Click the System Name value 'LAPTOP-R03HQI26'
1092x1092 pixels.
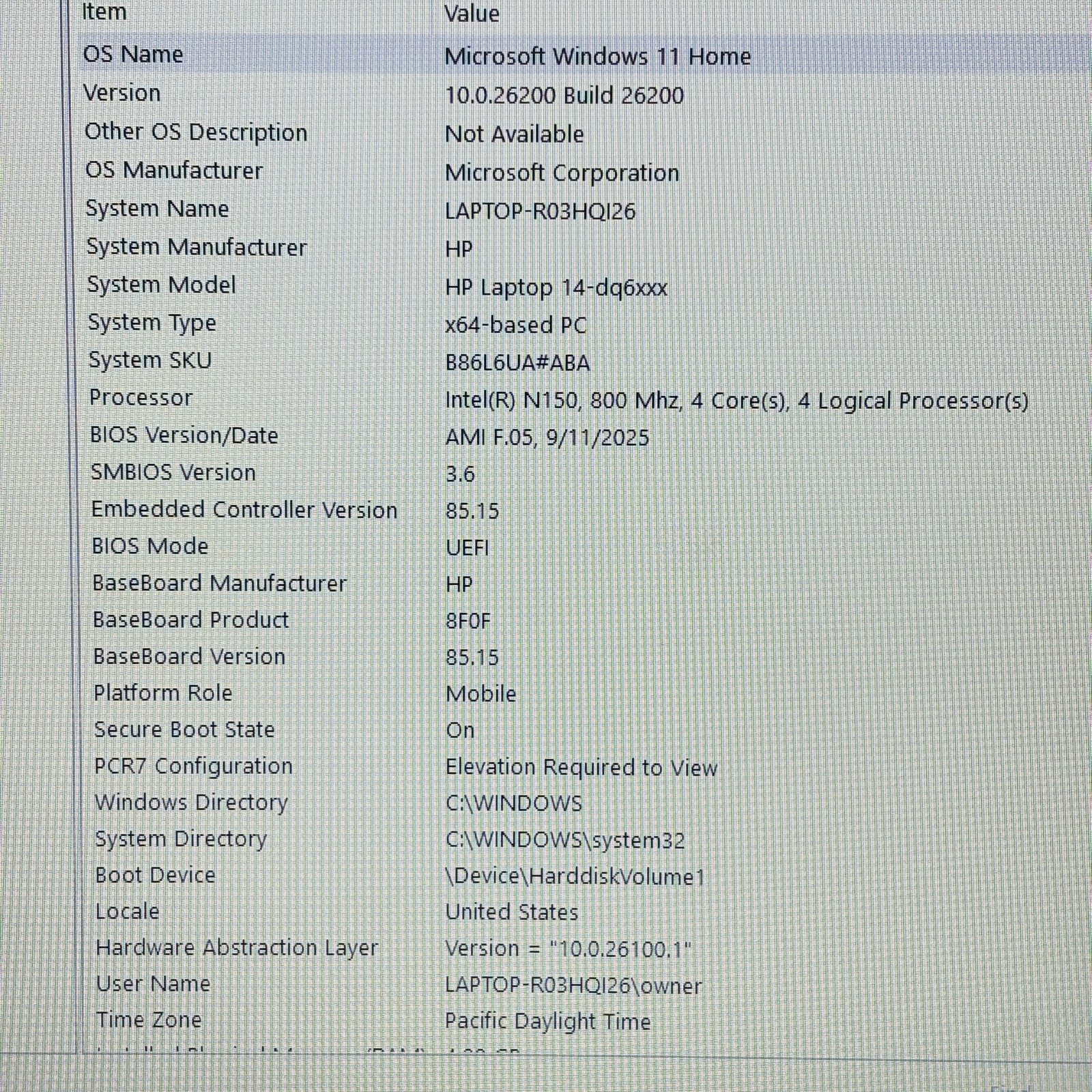pyautogui.click(x=541, y=211)
